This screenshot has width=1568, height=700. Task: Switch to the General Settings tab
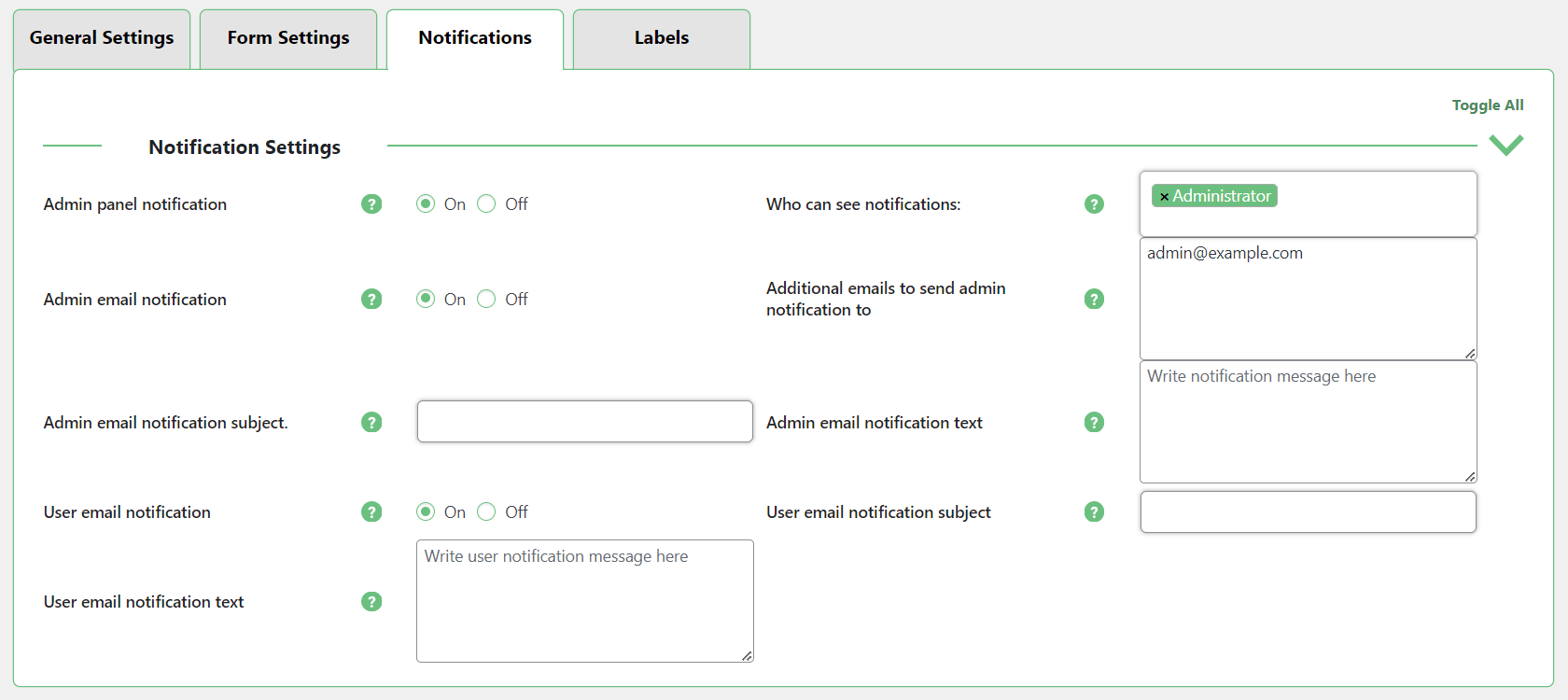102,38
